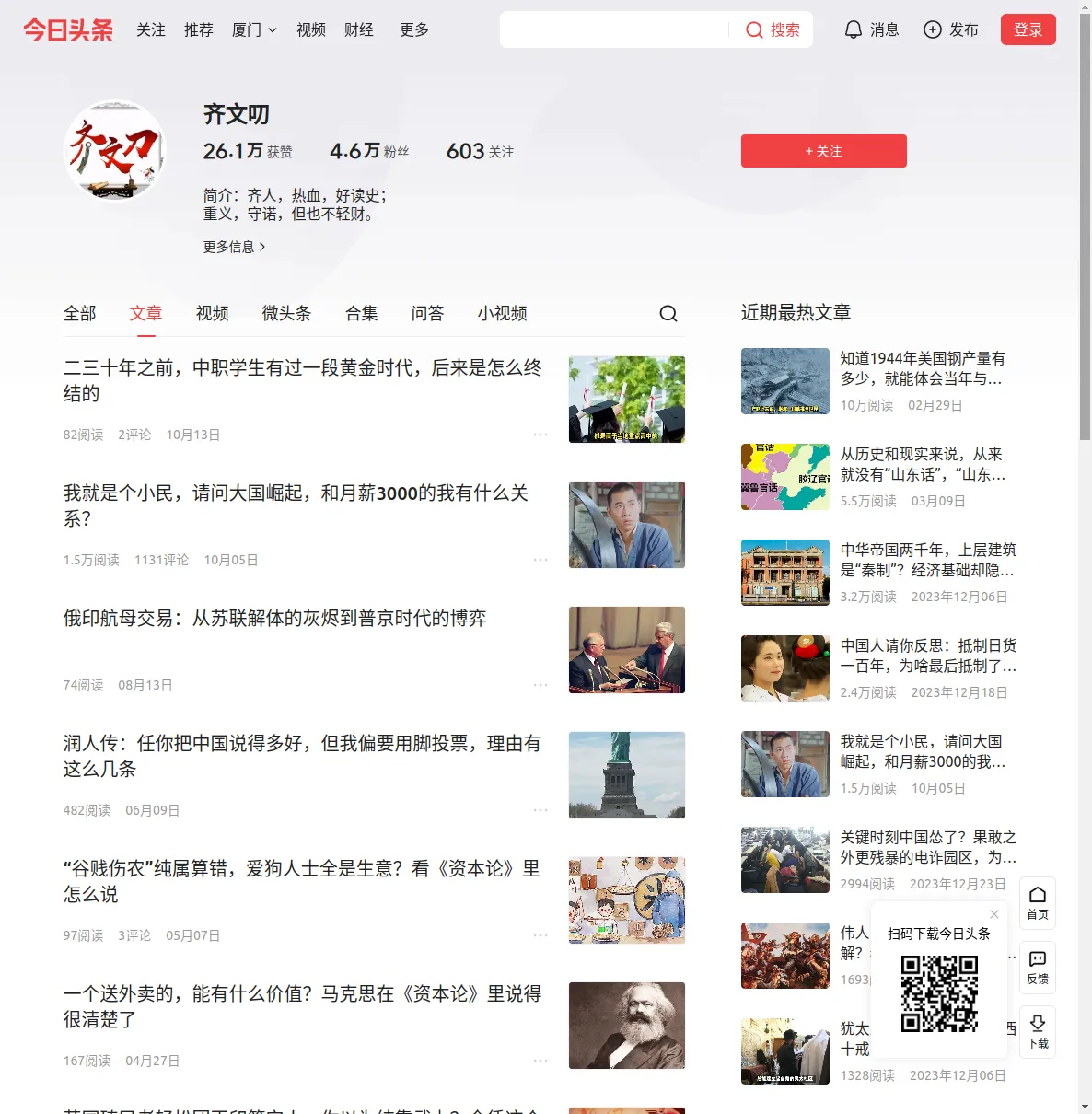Open article 一个送外卖的，能有什么价值
The width and height of the screenshot is (1092, 1114).
[x=302, y=1006]
